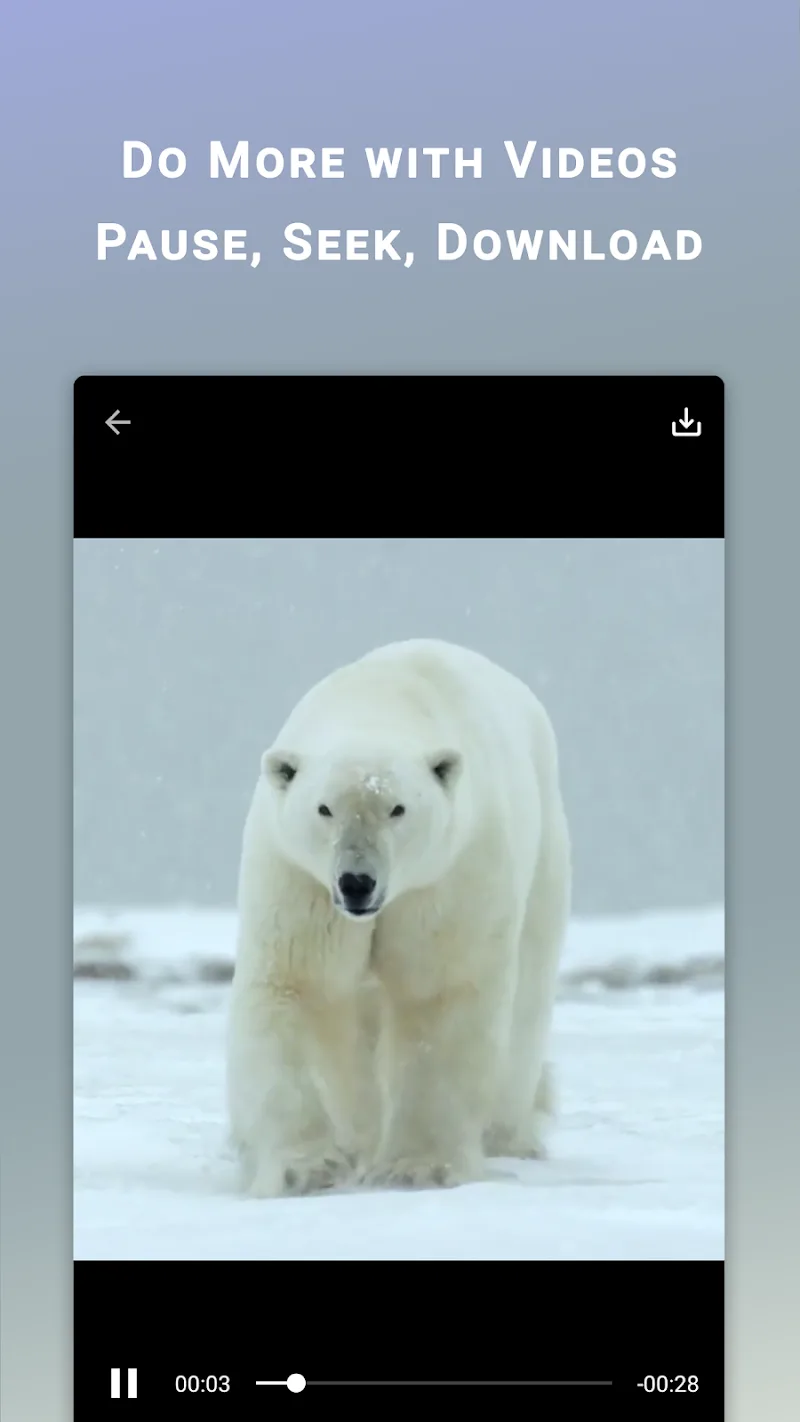
Task: Click the "Pause, Seek, Download" subtitle text
Action: 400,243
